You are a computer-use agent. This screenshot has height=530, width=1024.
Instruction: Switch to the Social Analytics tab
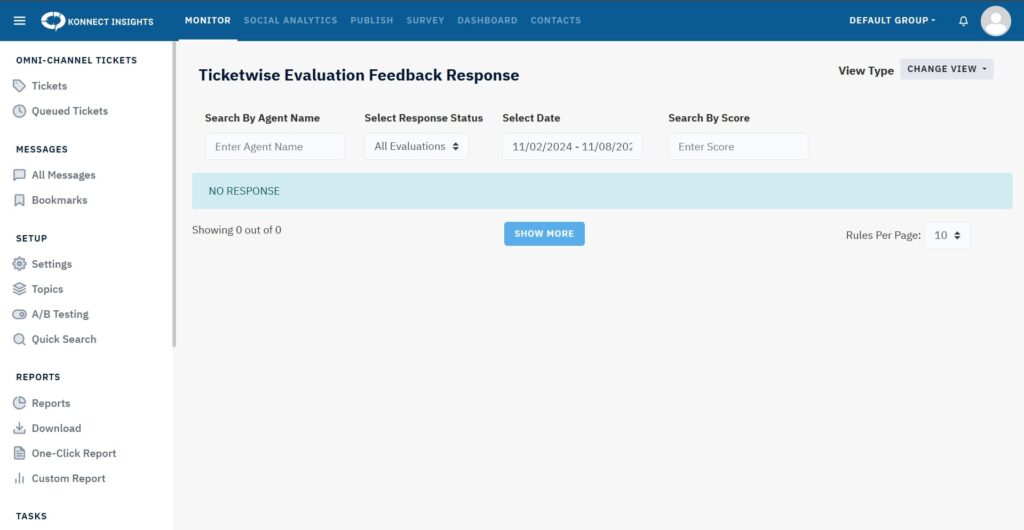click(290, 20)
